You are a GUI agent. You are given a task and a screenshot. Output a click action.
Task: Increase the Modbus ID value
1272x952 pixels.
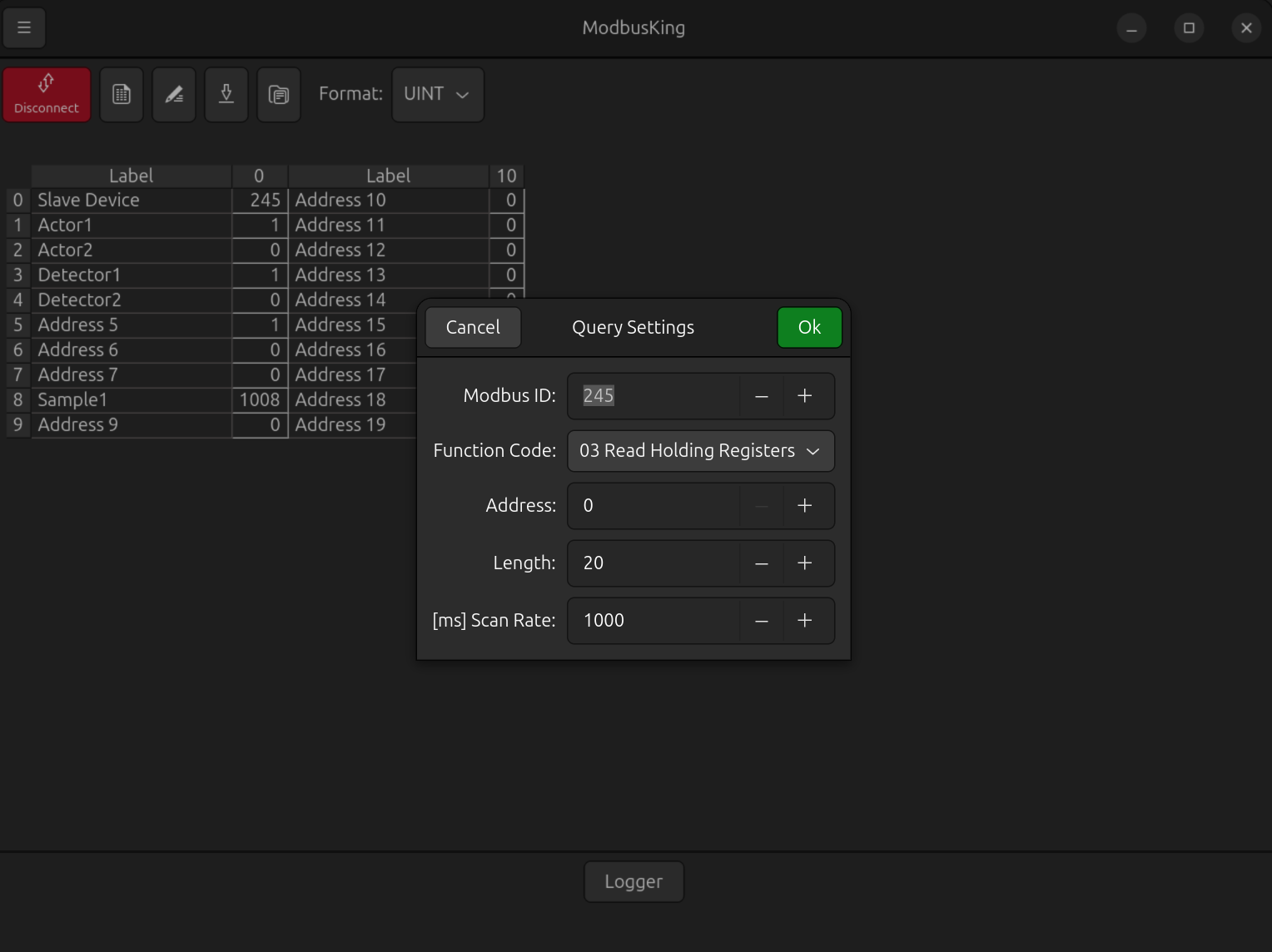click(804, 396)
